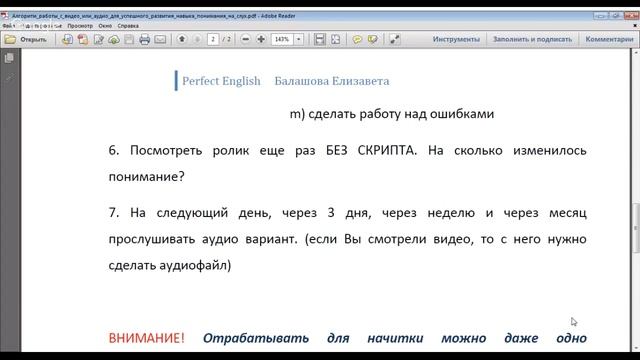Click the 143% zoom value field
The image size is (640, 360).
pos(282,39)
